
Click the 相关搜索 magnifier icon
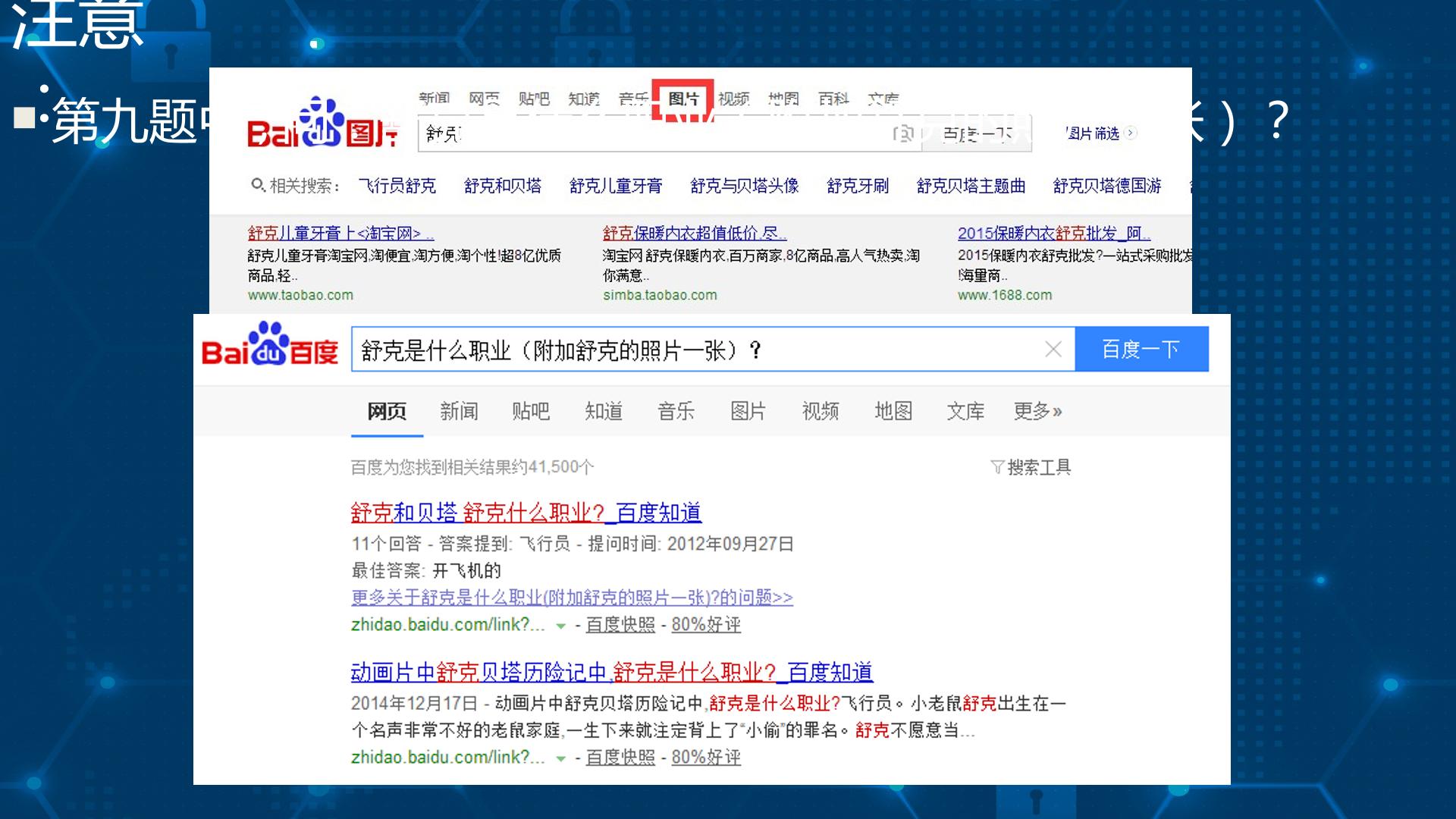[258, 184]
